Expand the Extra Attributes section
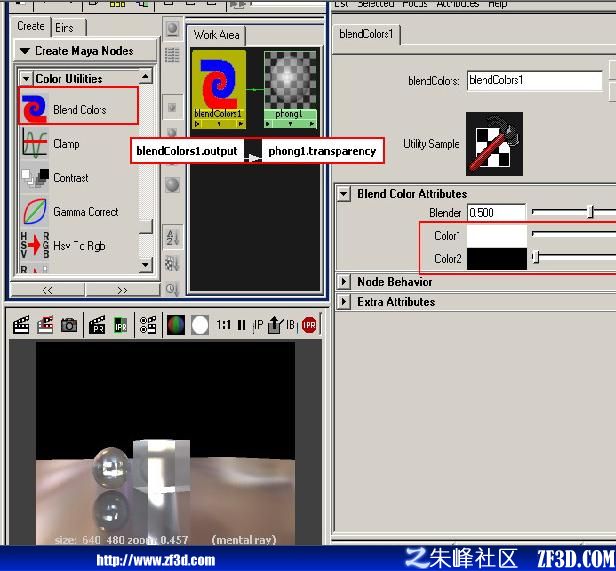 coord(344,301)
